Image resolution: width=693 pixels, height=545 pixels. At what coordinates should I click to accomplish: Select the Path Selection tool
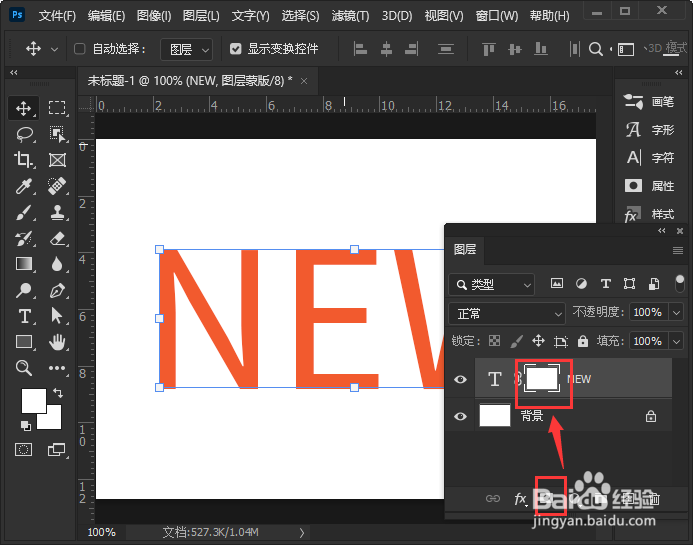[57, 316]
